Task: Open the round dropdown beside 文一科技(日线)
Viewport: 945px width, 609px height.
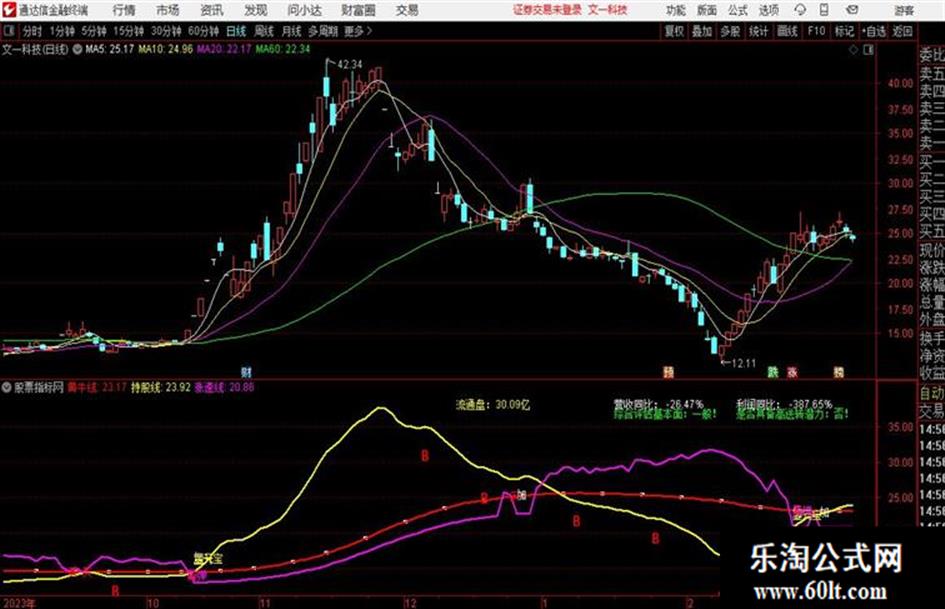Action: (77, 49)
